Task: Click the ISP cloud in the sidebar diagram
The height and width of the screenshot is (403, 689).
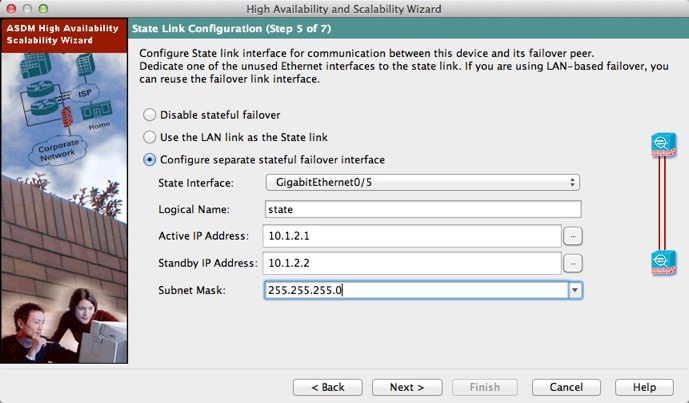Action: [84, 93]
